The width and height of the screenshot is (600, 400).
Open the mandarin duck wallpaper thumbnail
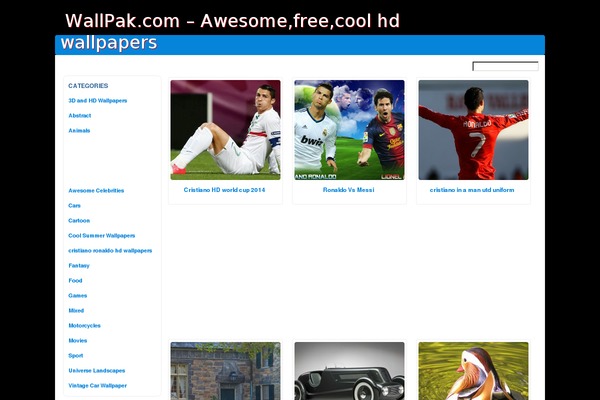click(x=473, y=371)
